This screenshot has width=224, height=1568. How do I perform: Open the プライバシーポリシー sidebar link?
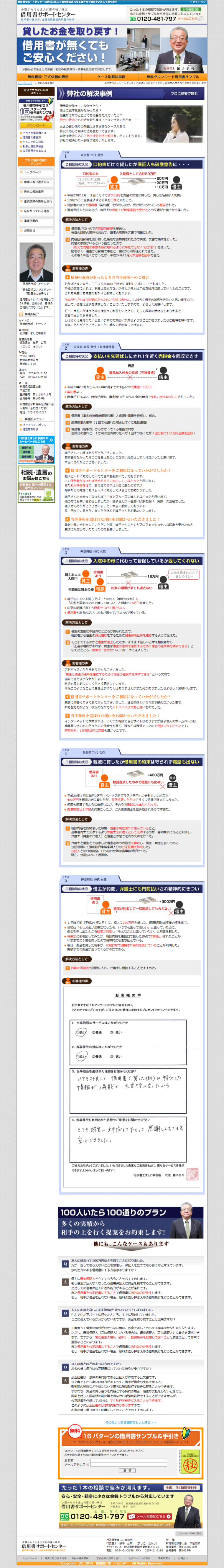tap(36, 424)
